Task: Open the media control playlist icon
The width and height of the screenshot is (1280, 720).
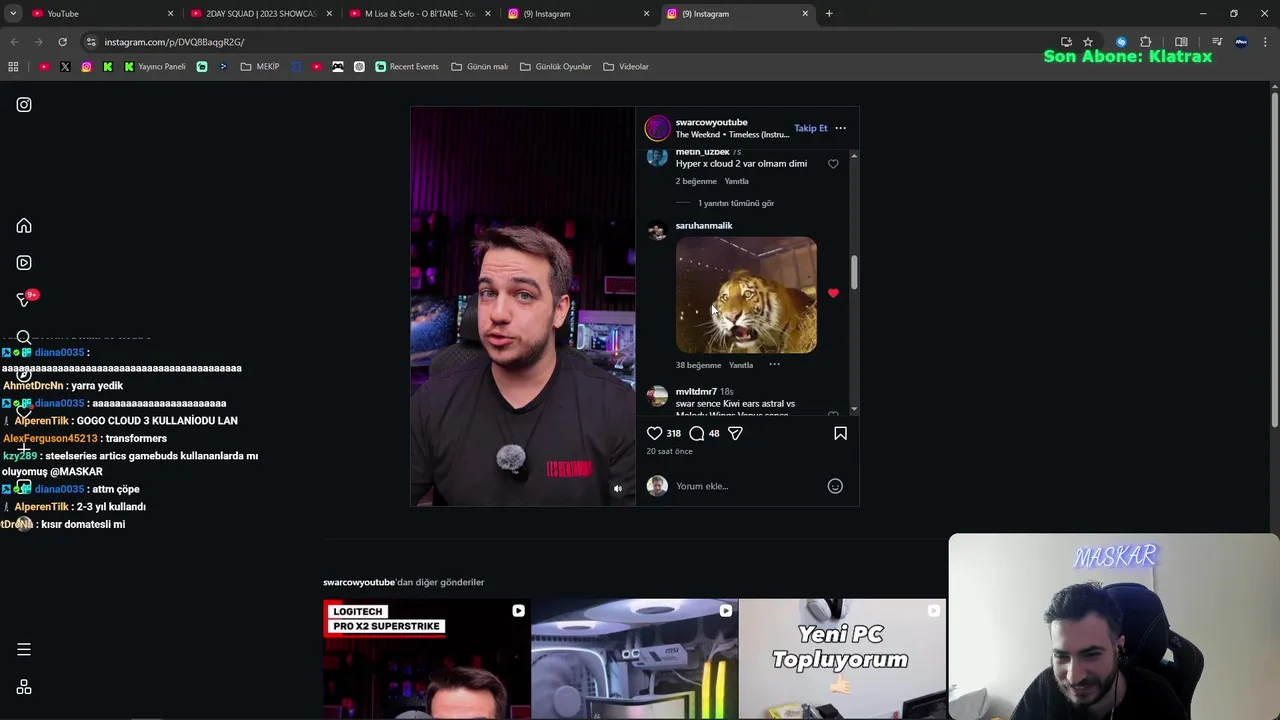Action: coord(1217,42)
